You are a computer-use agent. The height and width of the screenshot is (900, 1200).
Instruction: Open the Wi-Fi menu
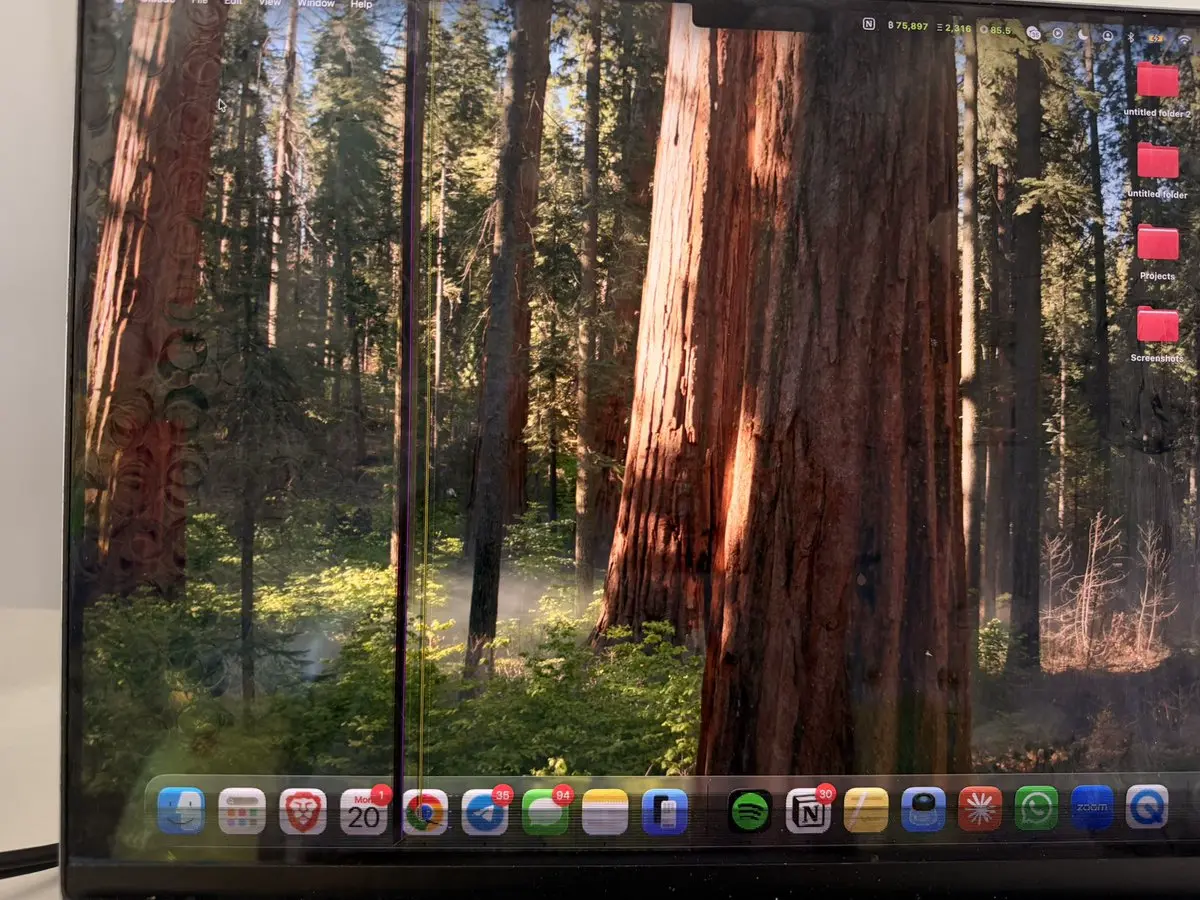pyautogui.click(x=1185, y=40)
